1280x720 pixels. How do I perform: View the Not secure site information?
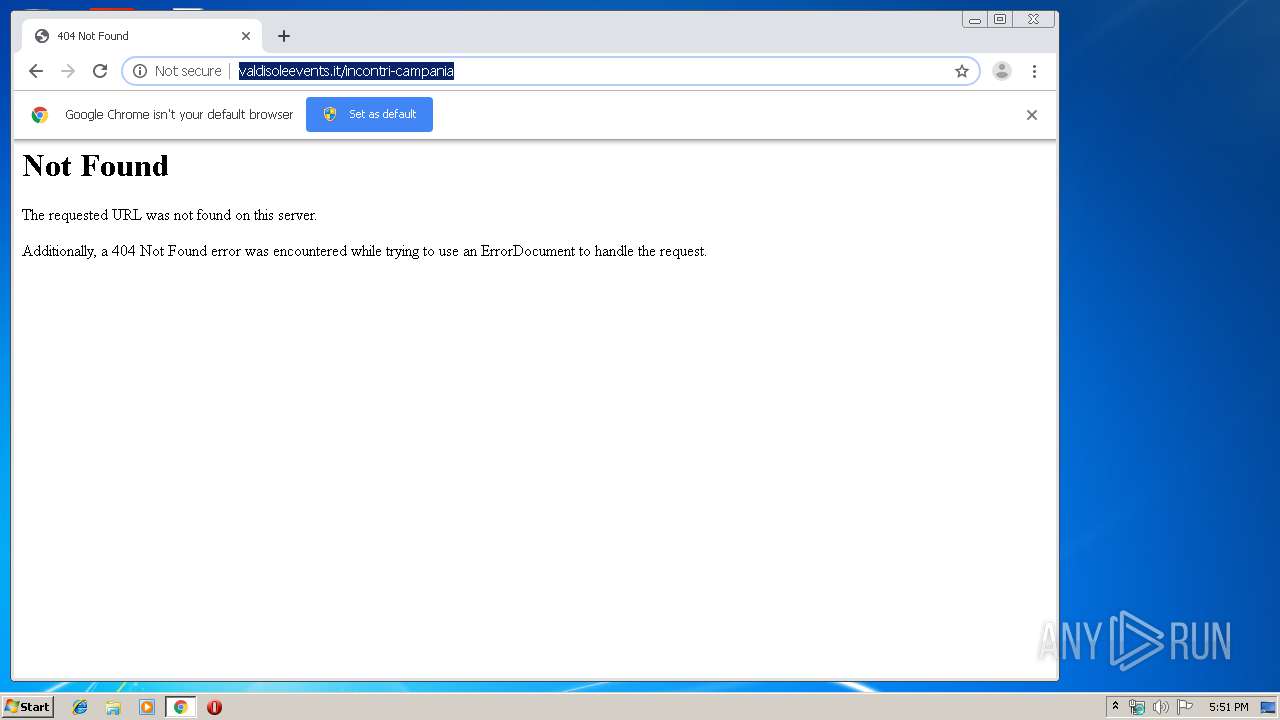[x=177, y=71]
